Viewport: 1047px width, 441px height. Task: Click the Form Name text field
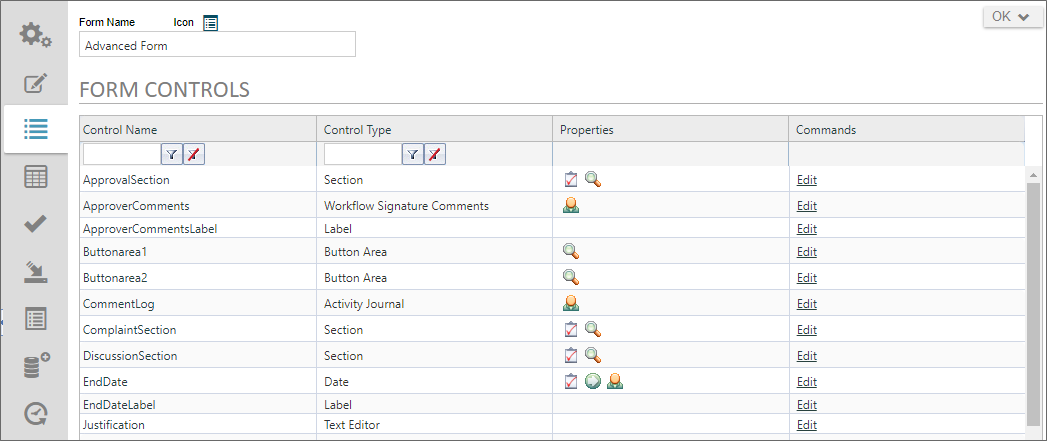pyautogui.click(x=217, y=45)
